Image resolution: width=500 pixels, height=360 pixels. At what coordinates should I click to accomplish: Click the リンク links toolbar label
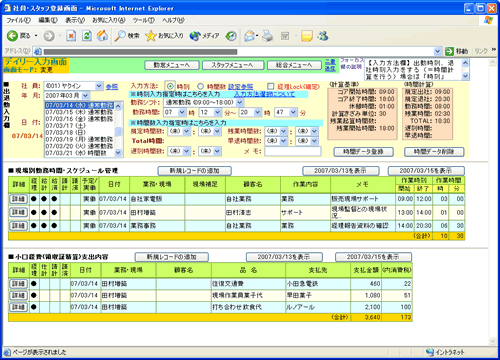(x=481, y=51)
